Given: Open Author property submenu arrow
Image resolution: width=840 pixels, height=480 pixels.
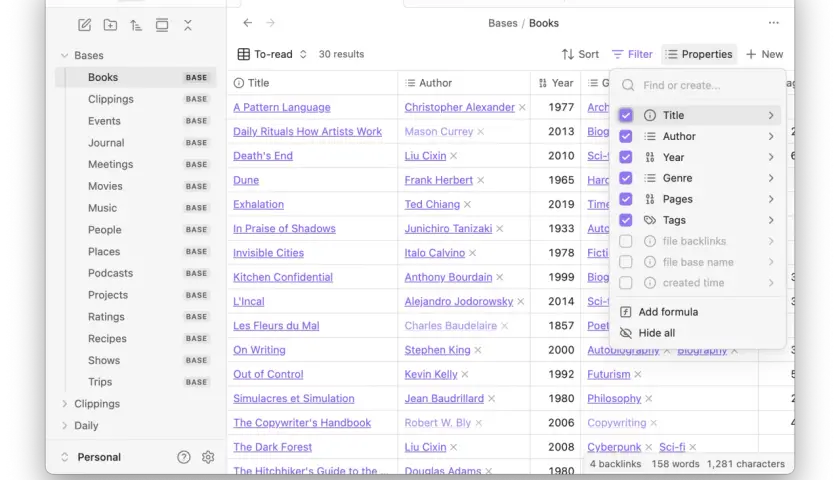Looking at the screenshot, I should 771,136.
